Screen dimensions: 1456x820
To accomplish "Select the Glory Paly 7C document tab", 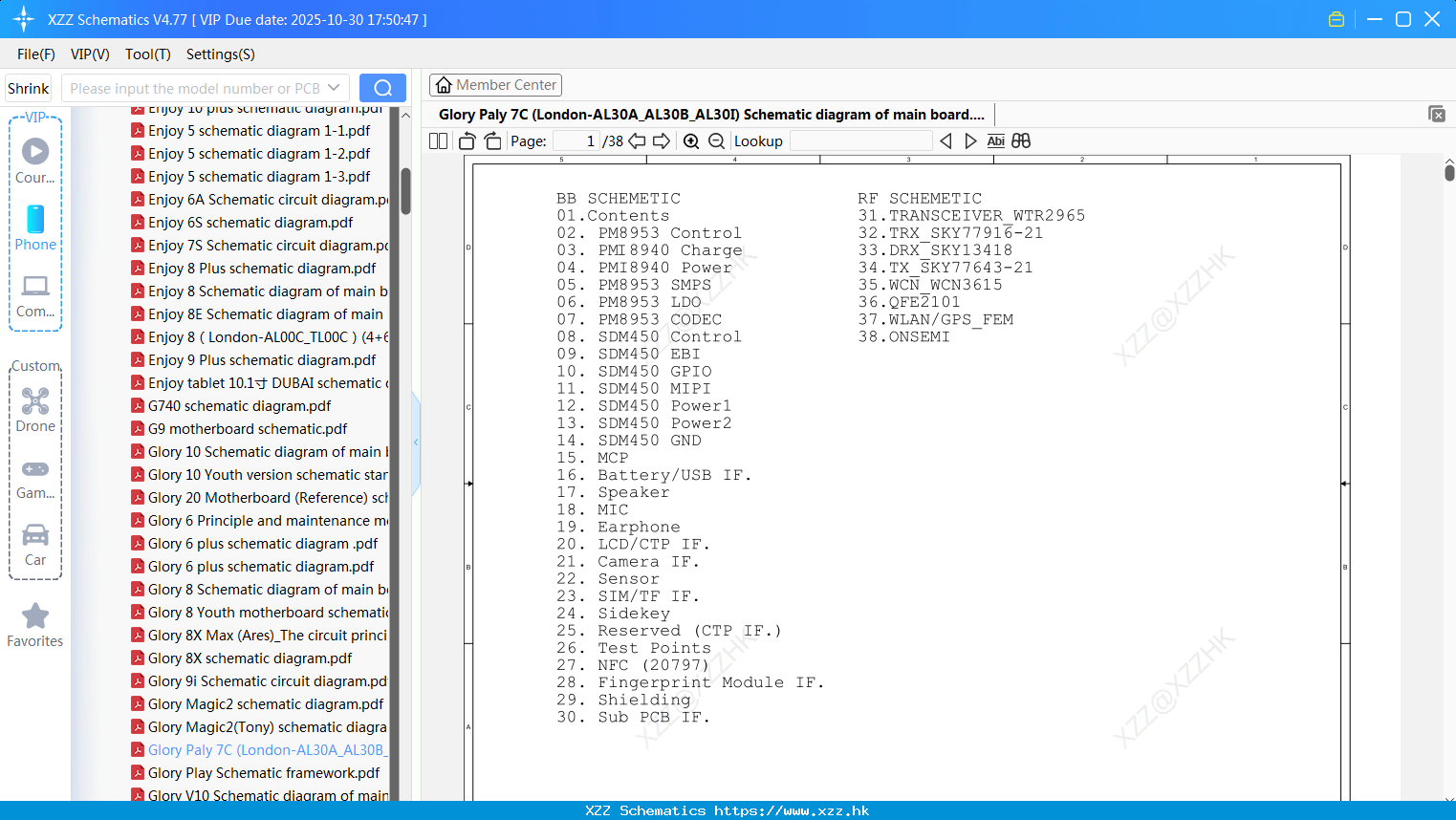I will point(711,114).
